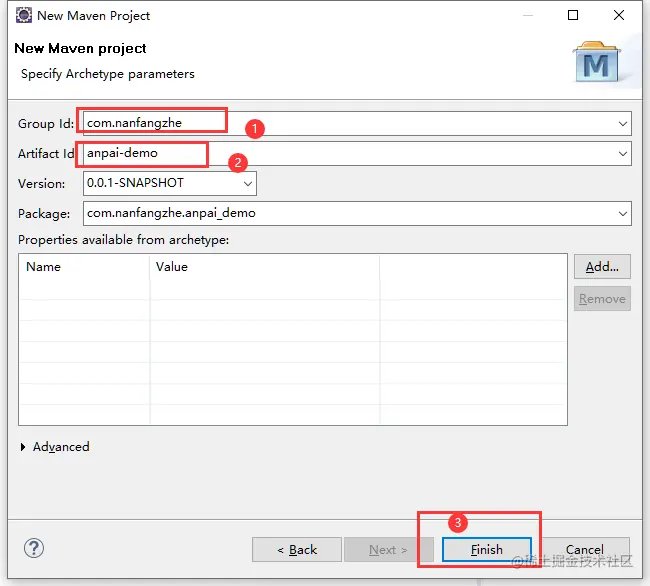Open the Package dropdown arrow
This screenshot has height=586, width=650.
622,214
